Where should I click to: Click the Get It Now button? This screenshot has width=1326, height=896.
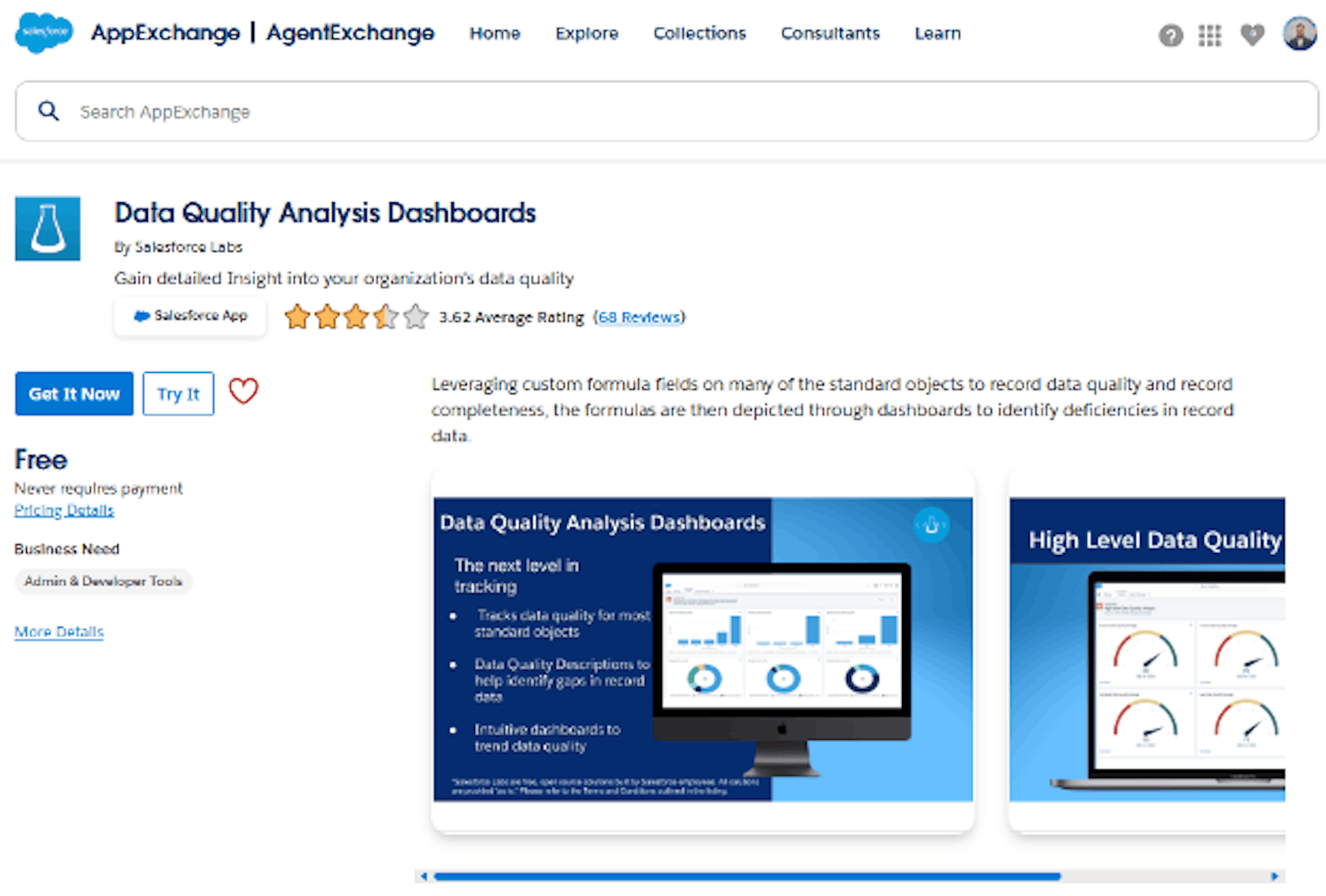tap(74, 393)
